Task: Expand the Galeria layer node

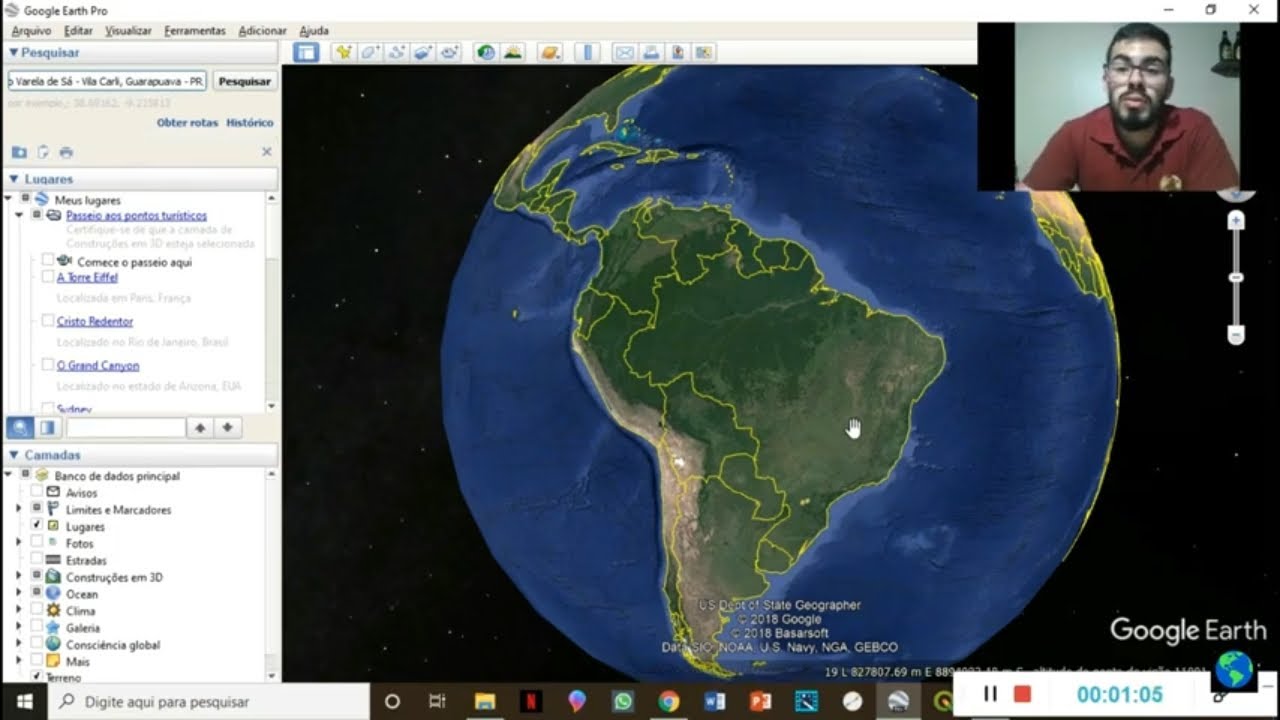Action: (18, 627)
